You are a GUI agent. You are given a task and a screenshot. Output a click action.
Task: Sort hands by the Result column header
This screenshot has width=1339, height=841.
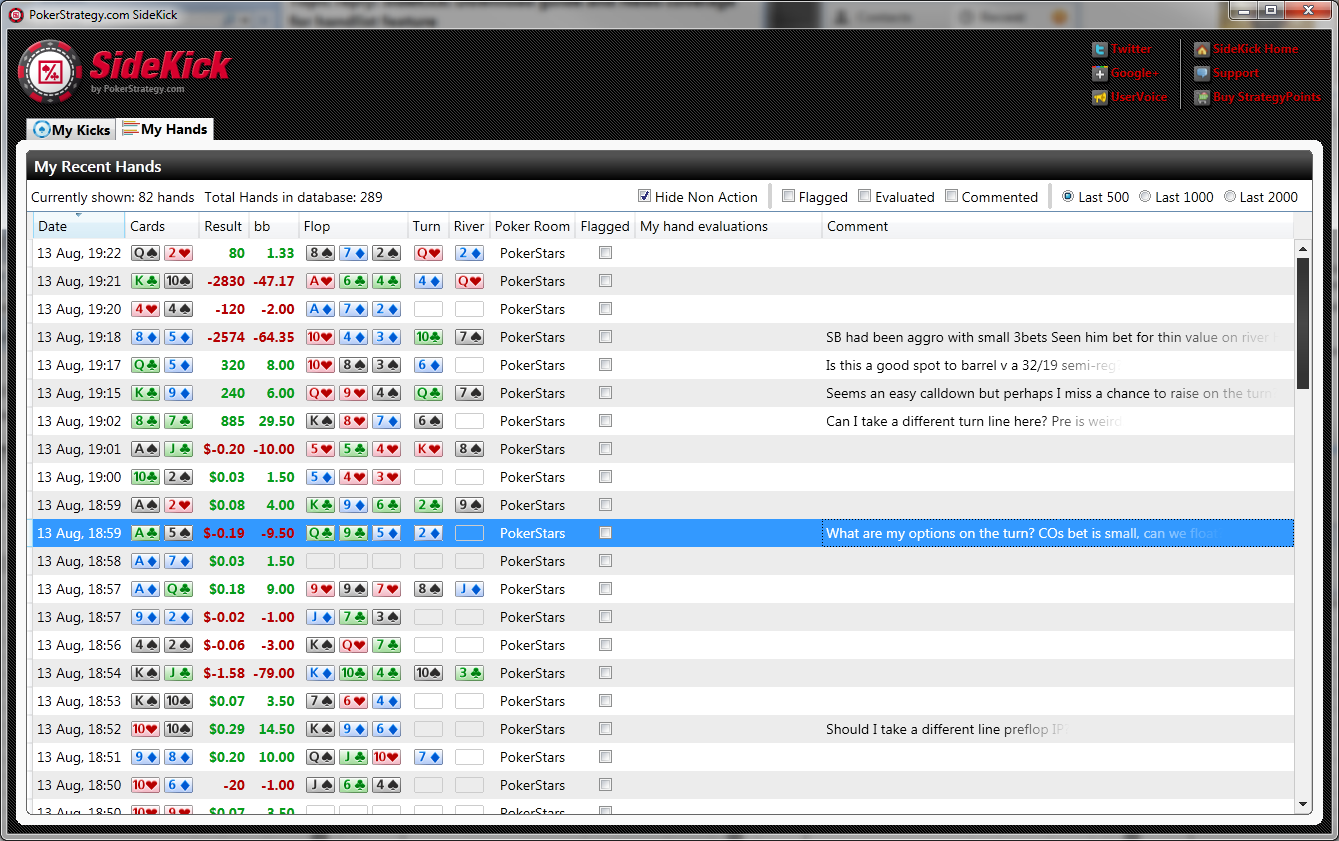tap(224, 226)
